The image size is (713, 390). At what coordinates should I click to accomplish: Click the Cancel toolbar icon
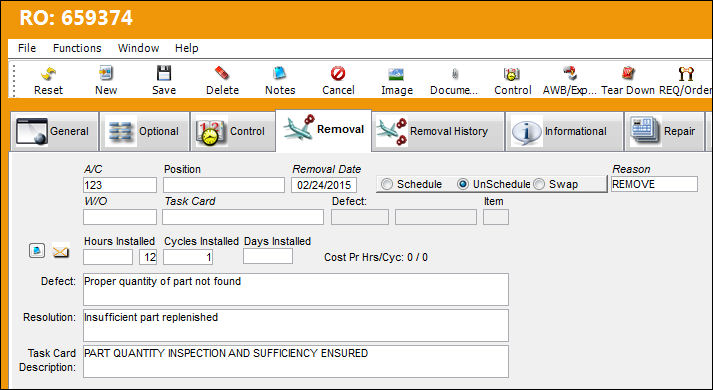(338, 73)
